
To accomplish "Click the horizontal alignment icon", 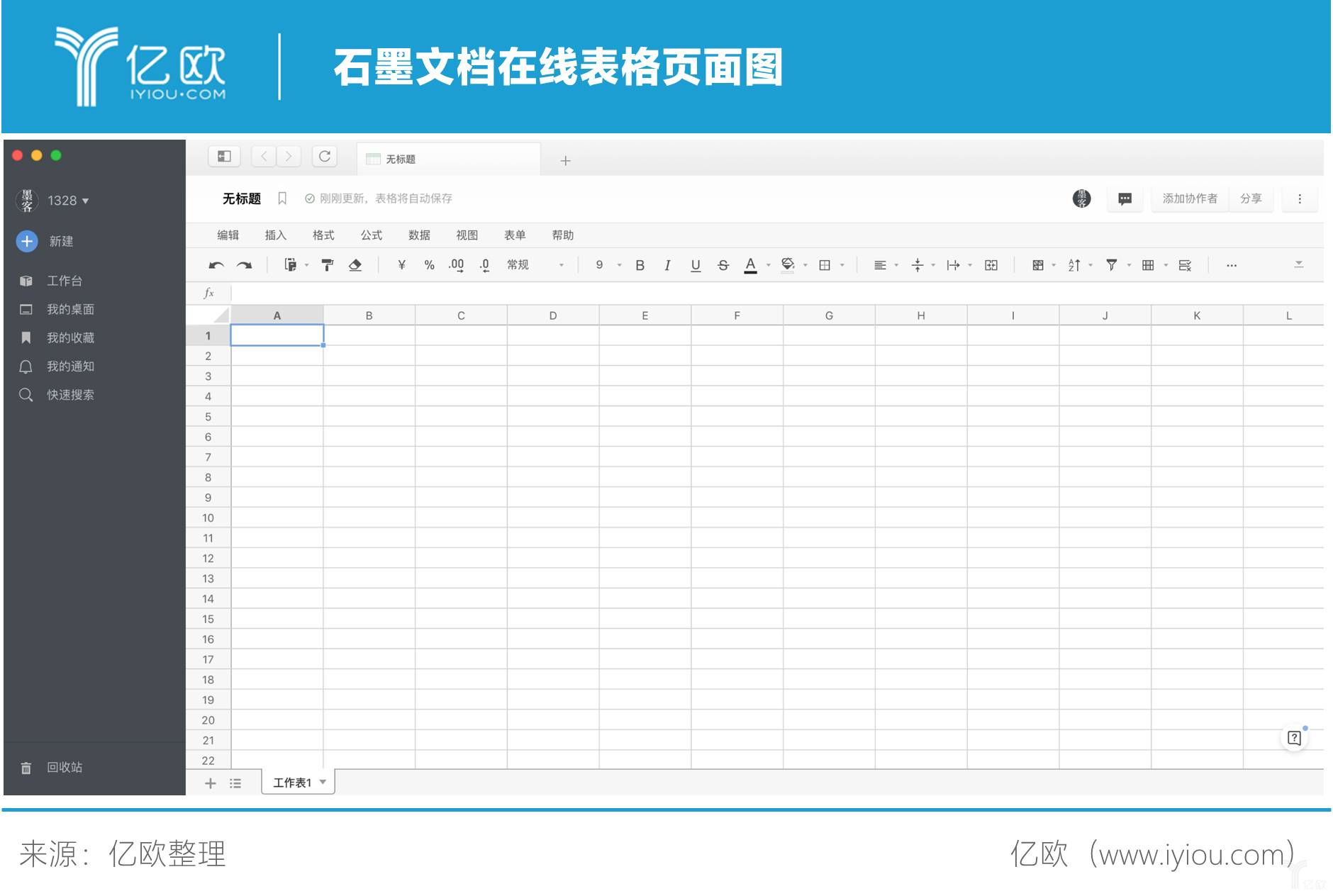I will [880, 265].
